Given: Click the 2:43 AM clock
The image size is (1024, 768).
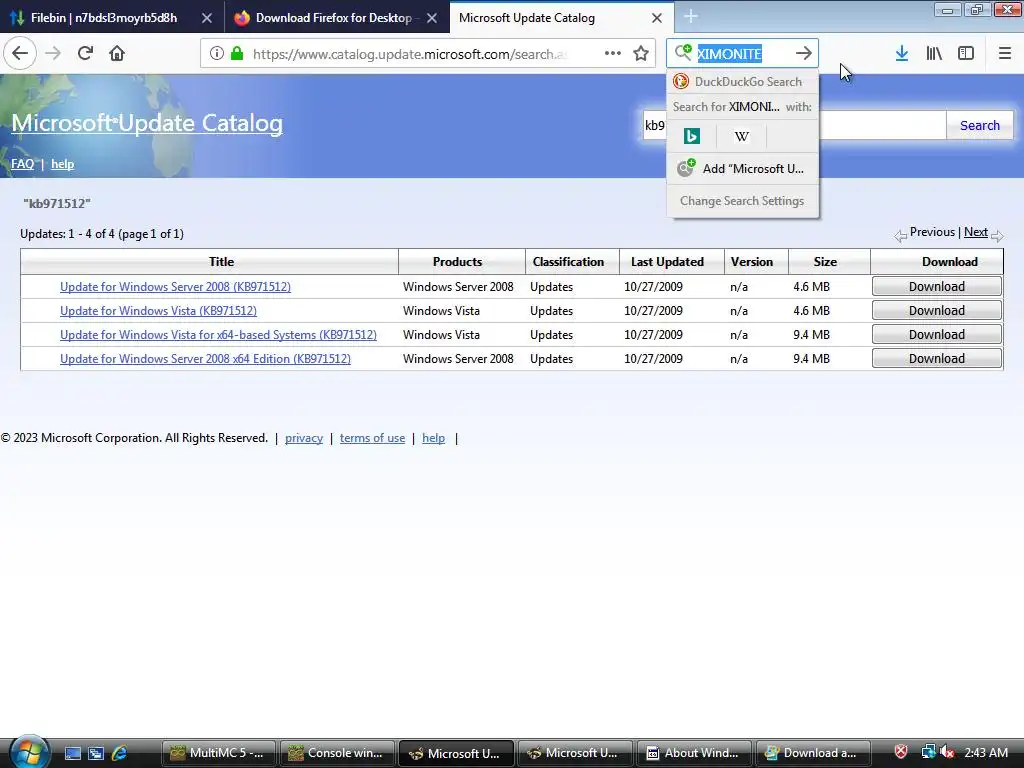Looking at the screenshot, I should (986, 753).
